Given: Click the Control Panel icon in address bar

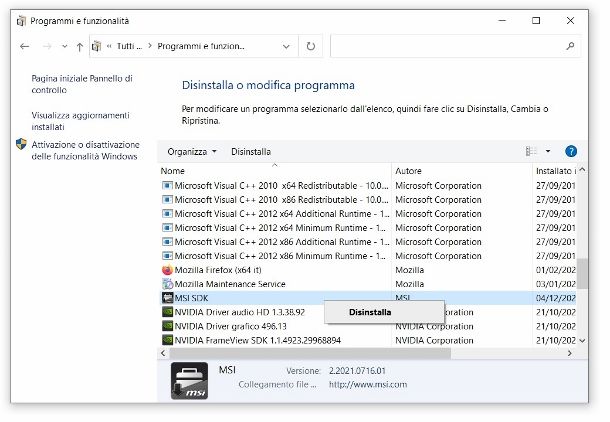Looking at the screenshot, I should click(x=96, y=47).
